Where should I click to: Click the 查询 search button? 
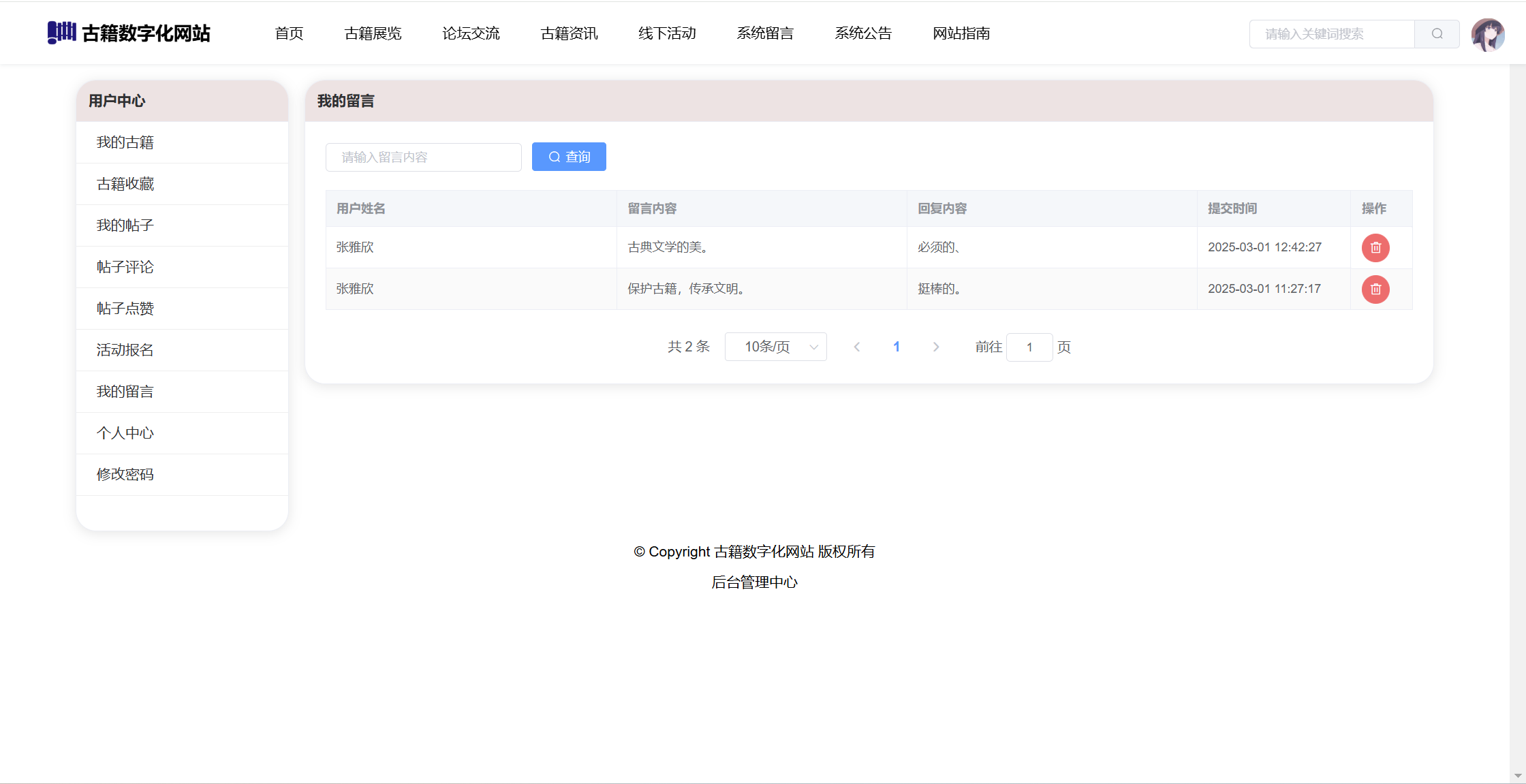(x=569, y=157)
